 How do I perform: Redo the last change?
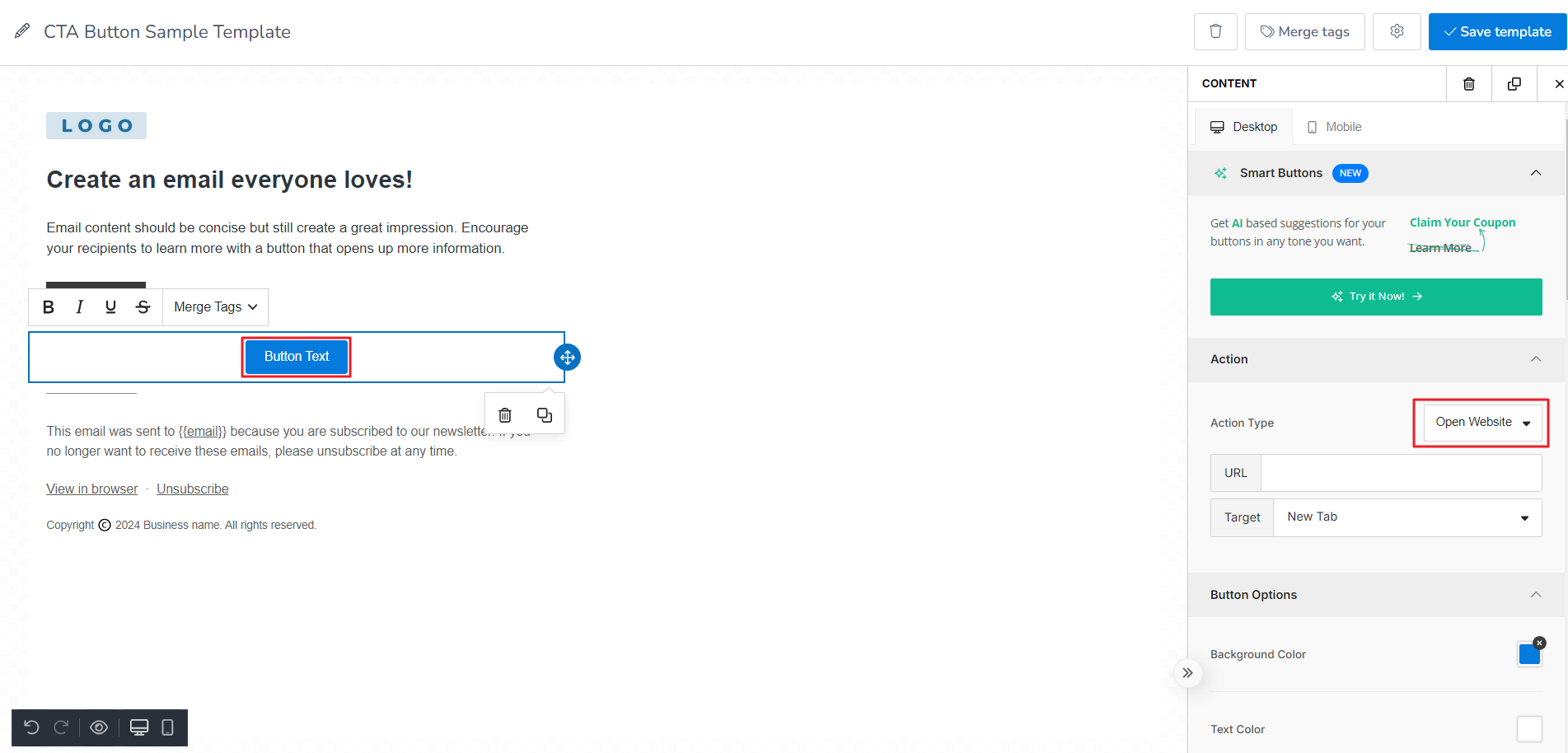click(60, 727)
